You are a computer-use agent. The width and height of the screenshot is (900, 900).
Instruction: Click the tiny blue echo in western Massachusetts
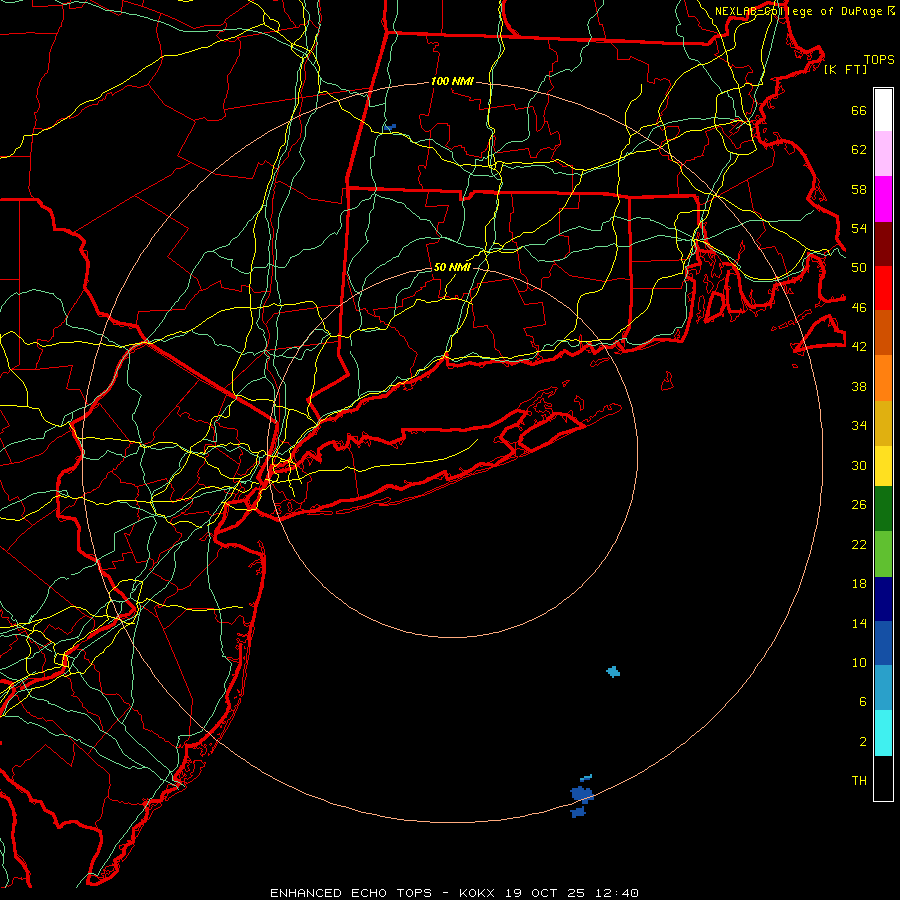(391, 127)
